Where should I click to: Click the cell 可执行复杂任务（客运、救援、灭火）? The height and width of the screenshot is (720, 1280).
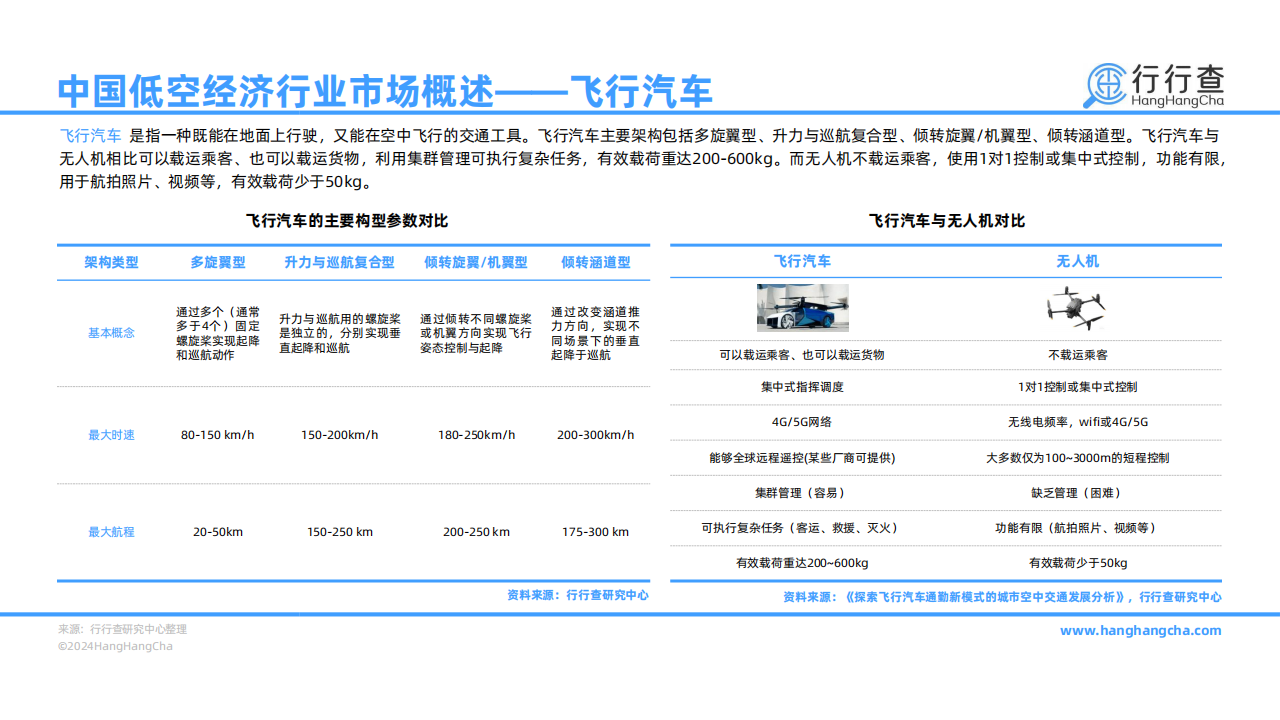tap(802, 528)
